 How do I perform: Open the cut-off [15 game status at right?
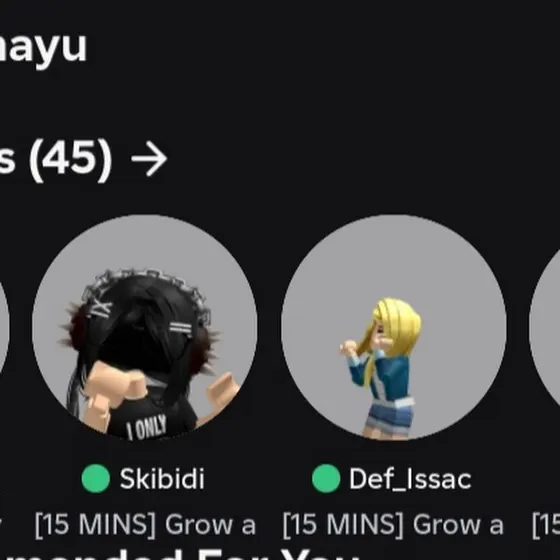546,525
